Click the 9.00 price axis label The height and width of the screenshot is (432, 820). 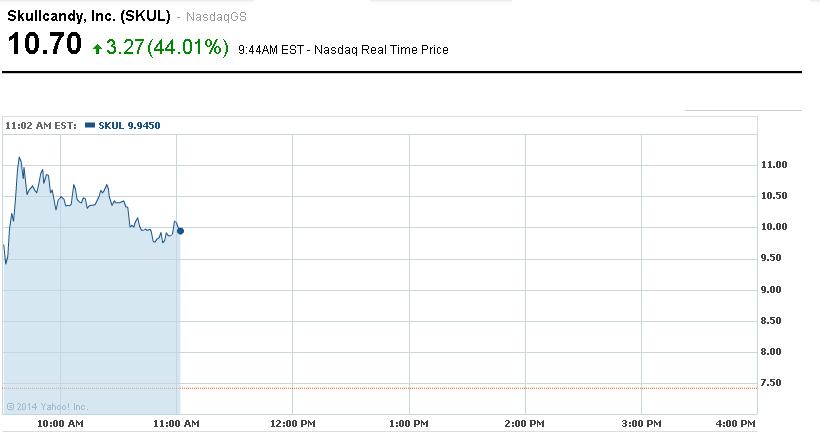tap(774, 290)
